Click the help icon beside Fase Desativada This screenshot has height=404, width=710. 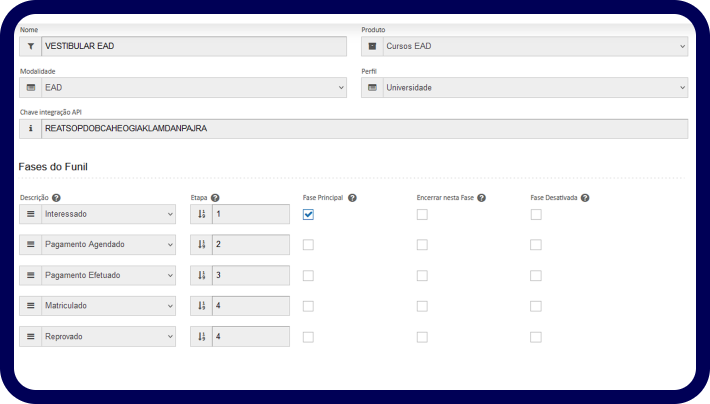(585, 198)
